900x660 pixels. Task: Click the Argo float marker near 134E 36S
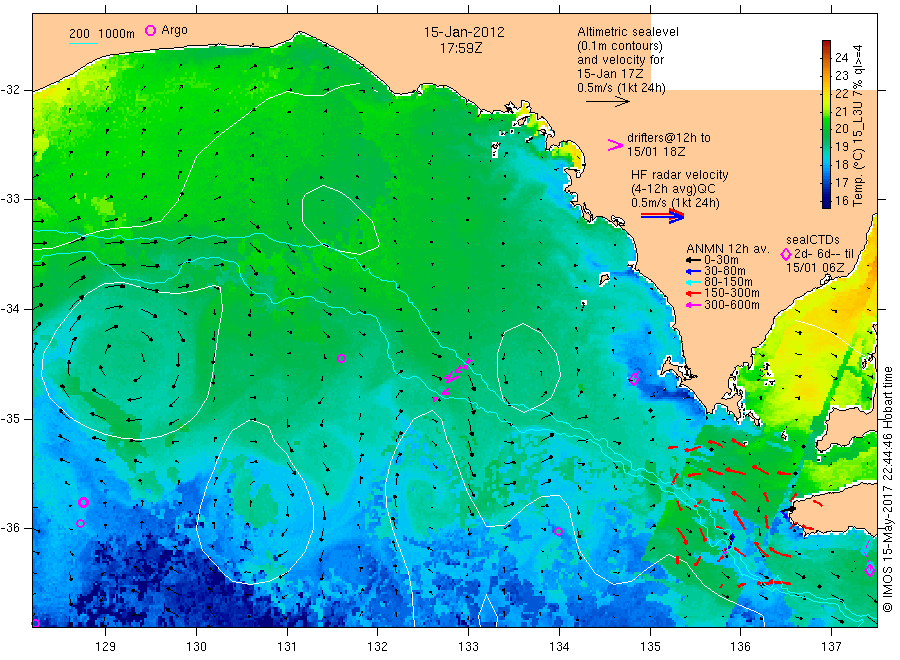(558, 531)
